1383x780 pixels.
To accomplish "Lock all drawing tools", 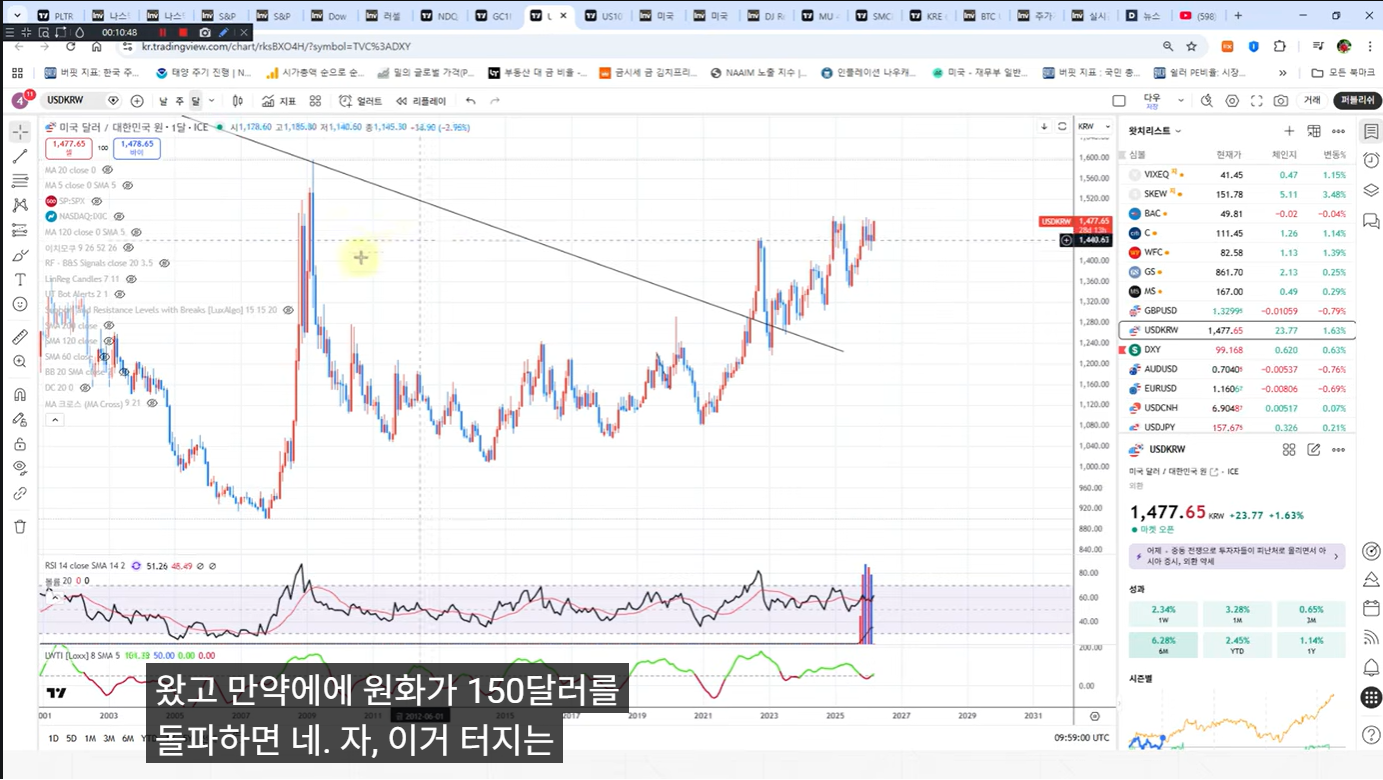I will tap(20, 444).
